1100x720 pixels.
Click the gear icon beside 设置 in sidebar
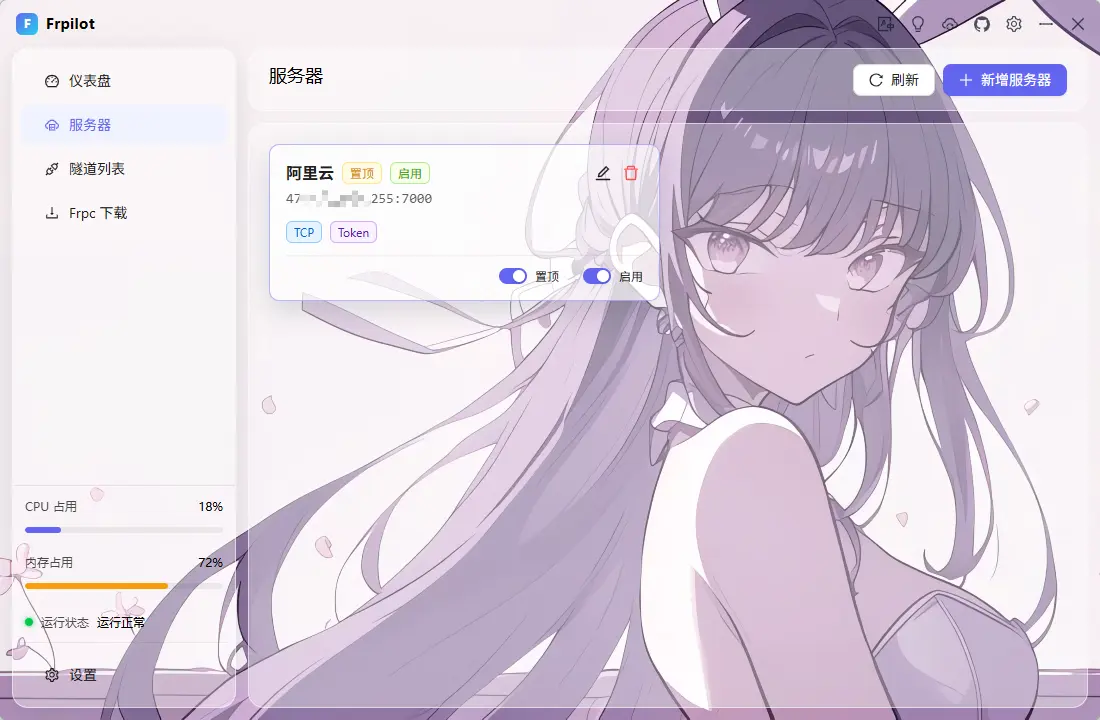pos(52,675)
